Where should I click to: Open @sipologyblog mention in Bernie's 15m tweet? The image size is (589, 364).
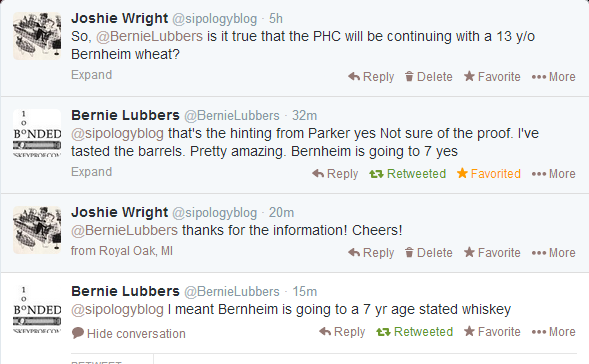[x=117, y=310]
